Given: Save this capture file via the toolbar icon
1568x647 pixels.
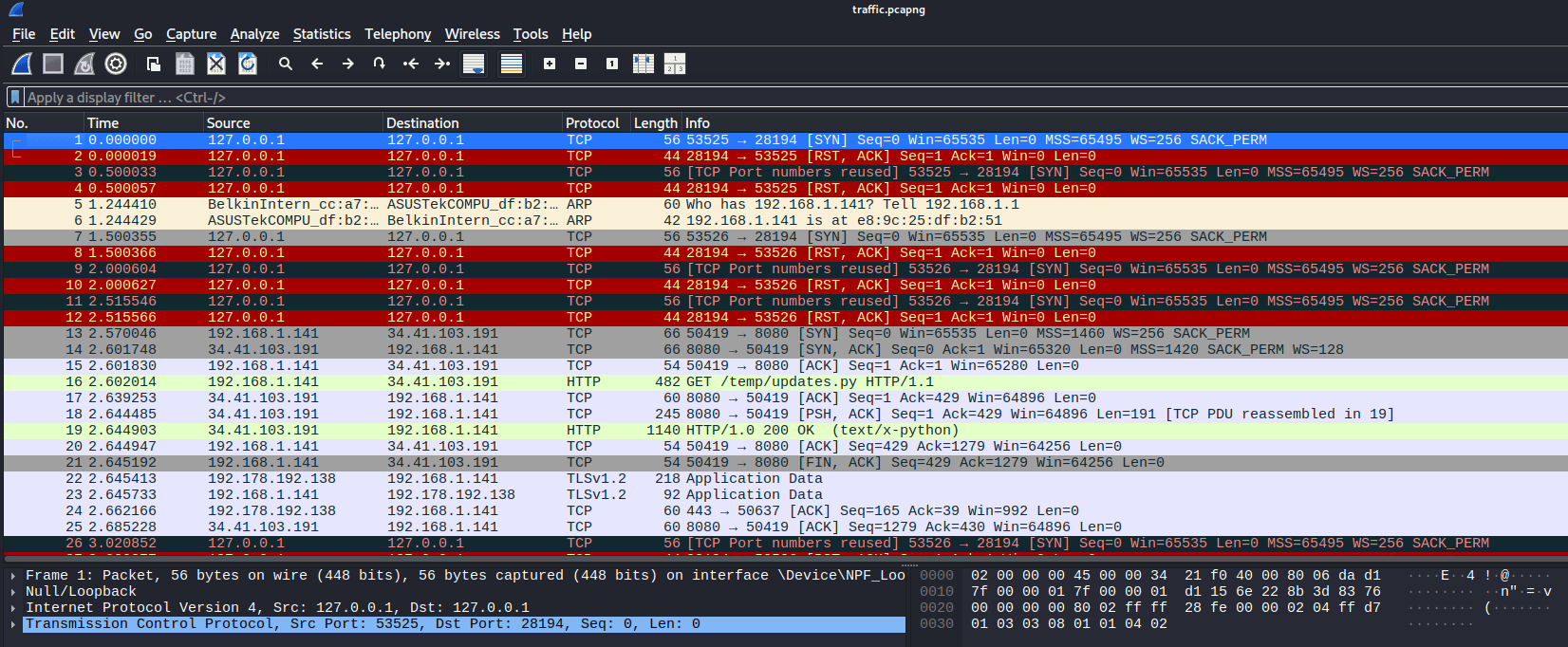Looking at the screenshot, I should coord(185,64).
